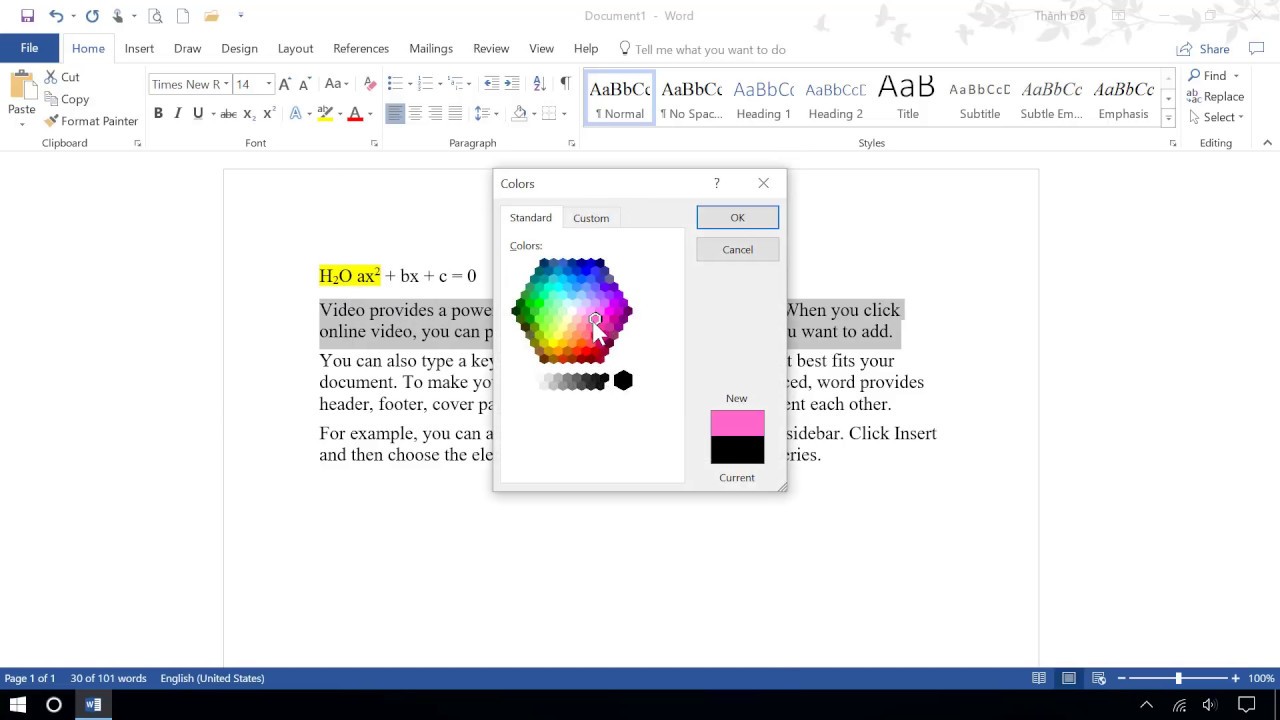The width and height of the screenshot is (1280, 720).
Task: Click the Undo arrow icon
Action: 56,16
